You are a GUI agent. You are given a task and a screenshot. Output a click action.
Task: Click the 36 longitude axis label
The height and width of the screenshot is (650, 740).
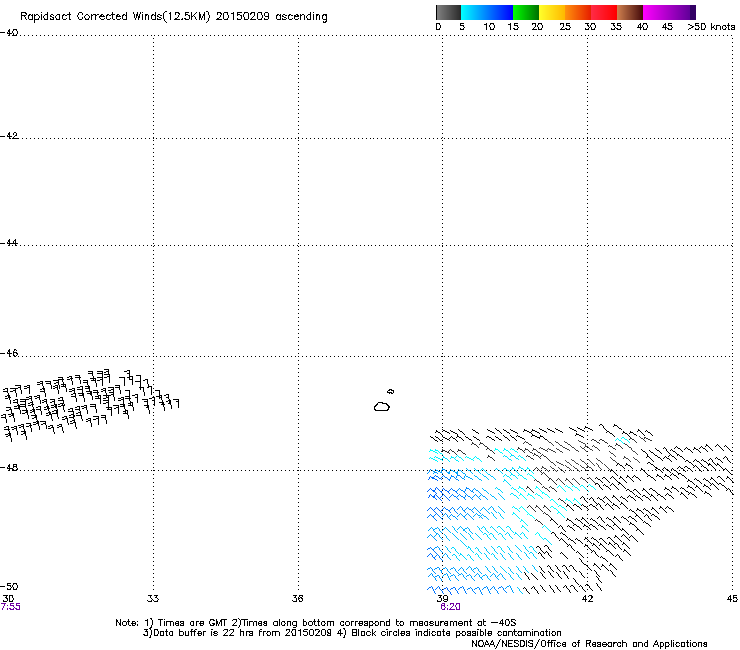[x=297, y=599]
